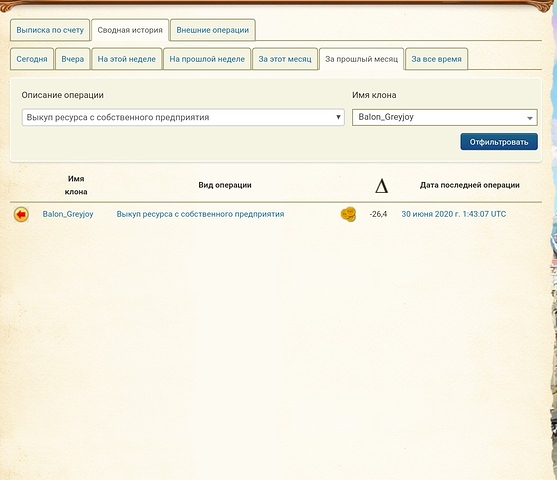Click the Дата последней операции column header

470,185
